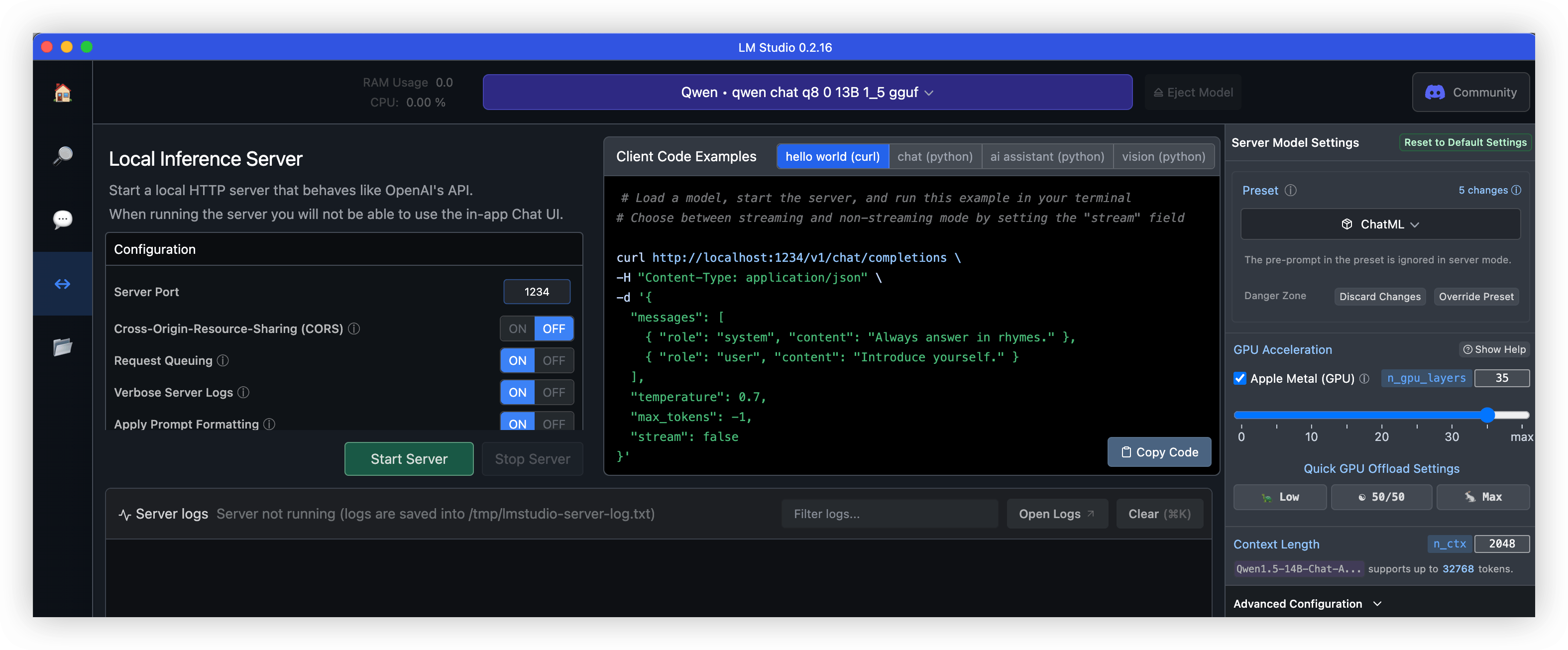The height and width of the screenshot is (650, 1568).
Task: Open the model selector dropdown
Action: [x=807, y=92]
